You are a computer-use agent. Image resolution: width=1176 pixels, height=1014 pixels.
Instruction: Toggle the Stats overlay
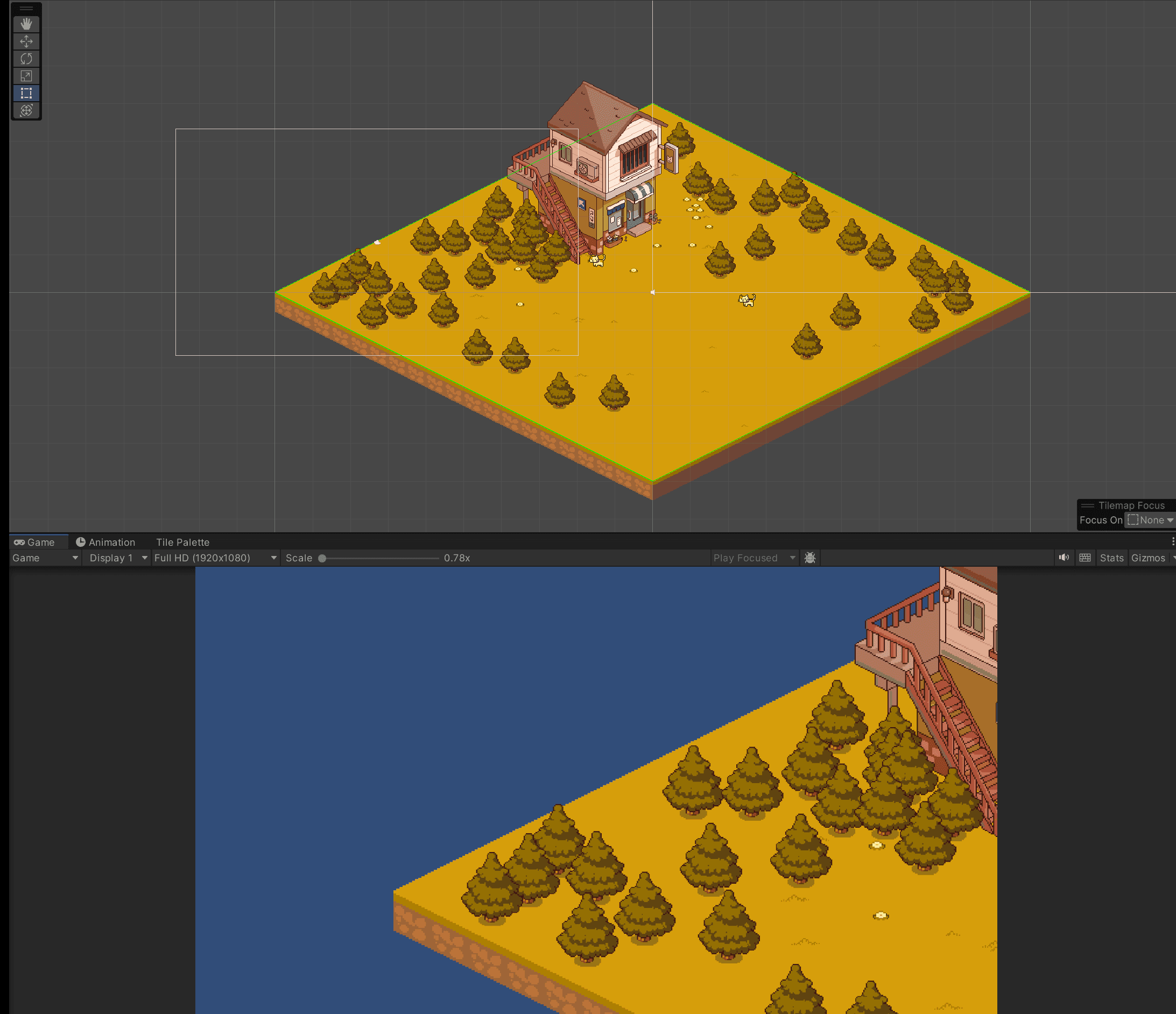pyautogui.click(x=1111, y=558)
